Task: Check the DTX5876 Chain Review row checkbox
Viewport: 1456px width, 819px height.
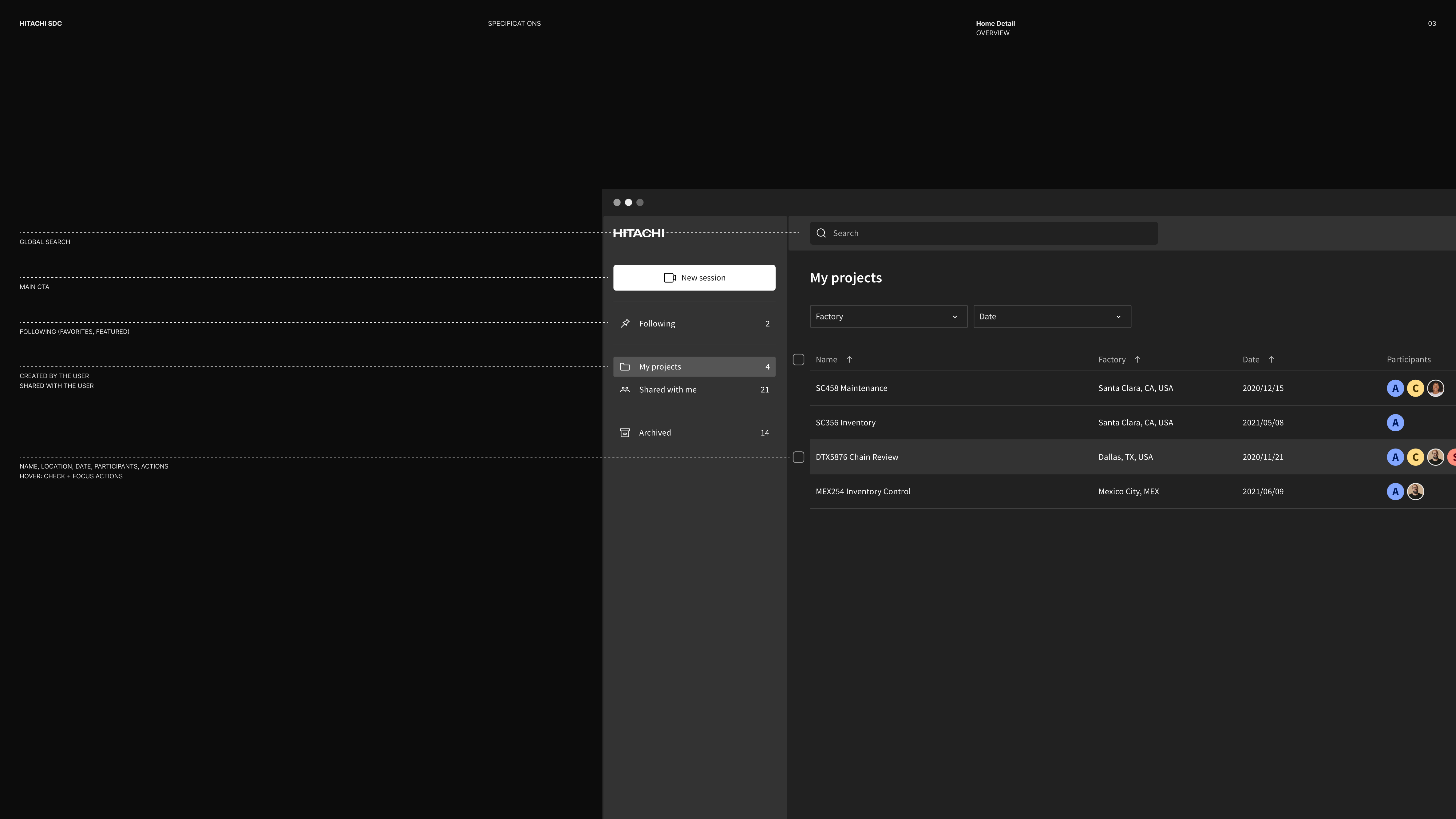Action: point(798,457)
